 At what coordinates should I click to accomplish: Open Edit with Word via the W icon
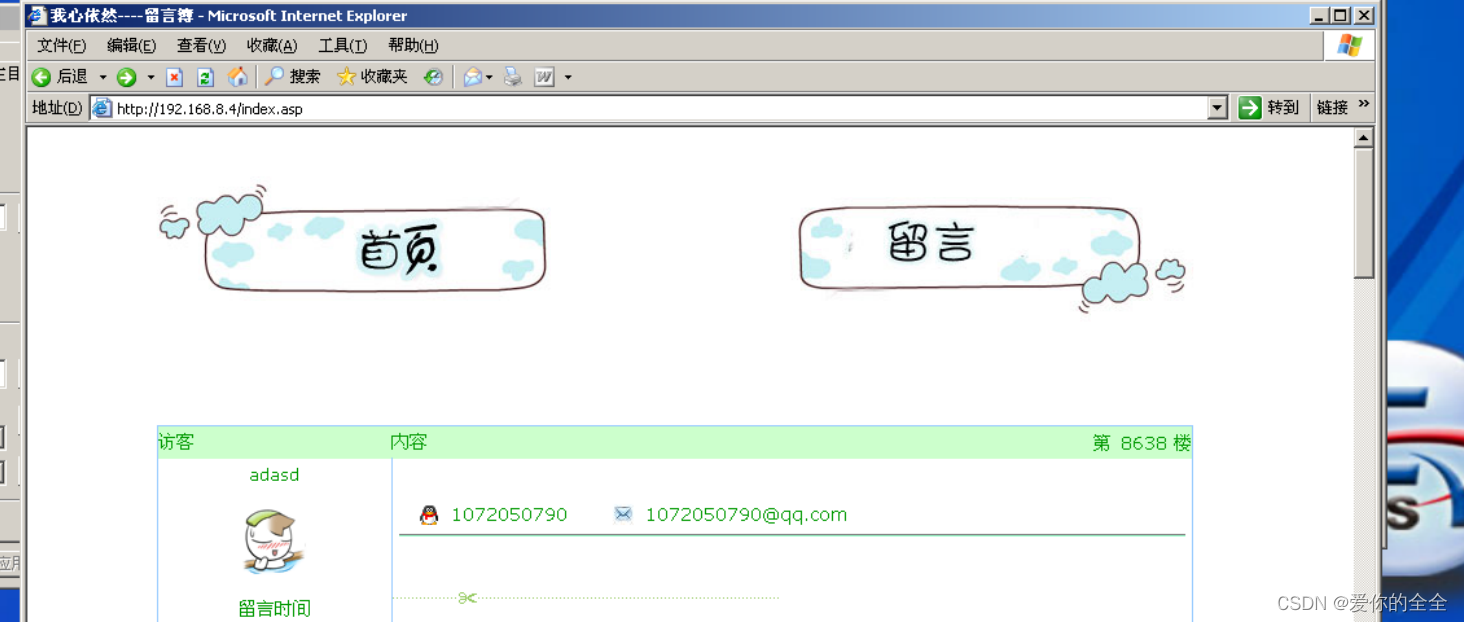click(x=543, y=77)
